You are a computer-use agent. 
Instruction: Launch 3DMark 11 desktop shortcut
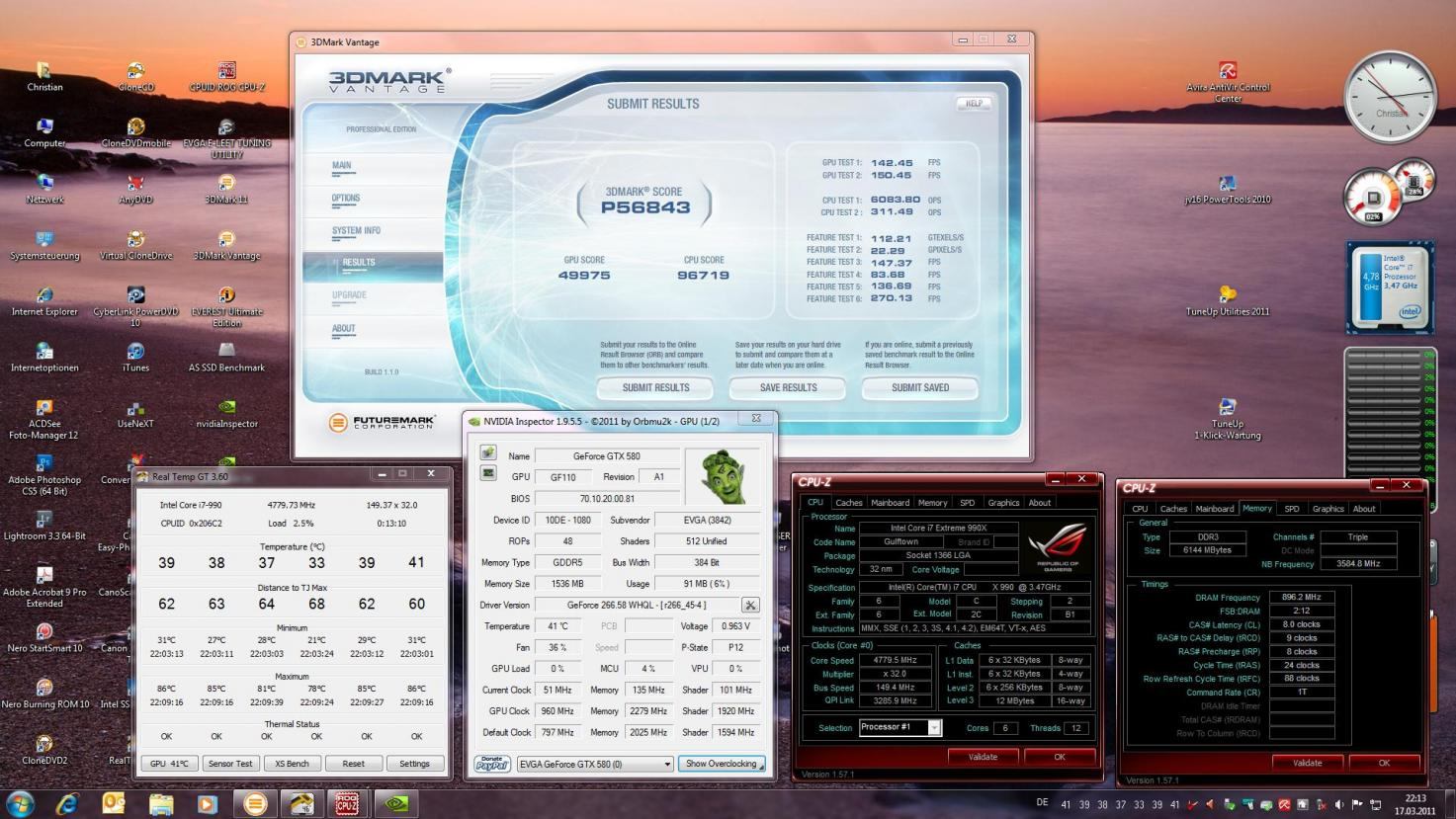pos(226,190)
